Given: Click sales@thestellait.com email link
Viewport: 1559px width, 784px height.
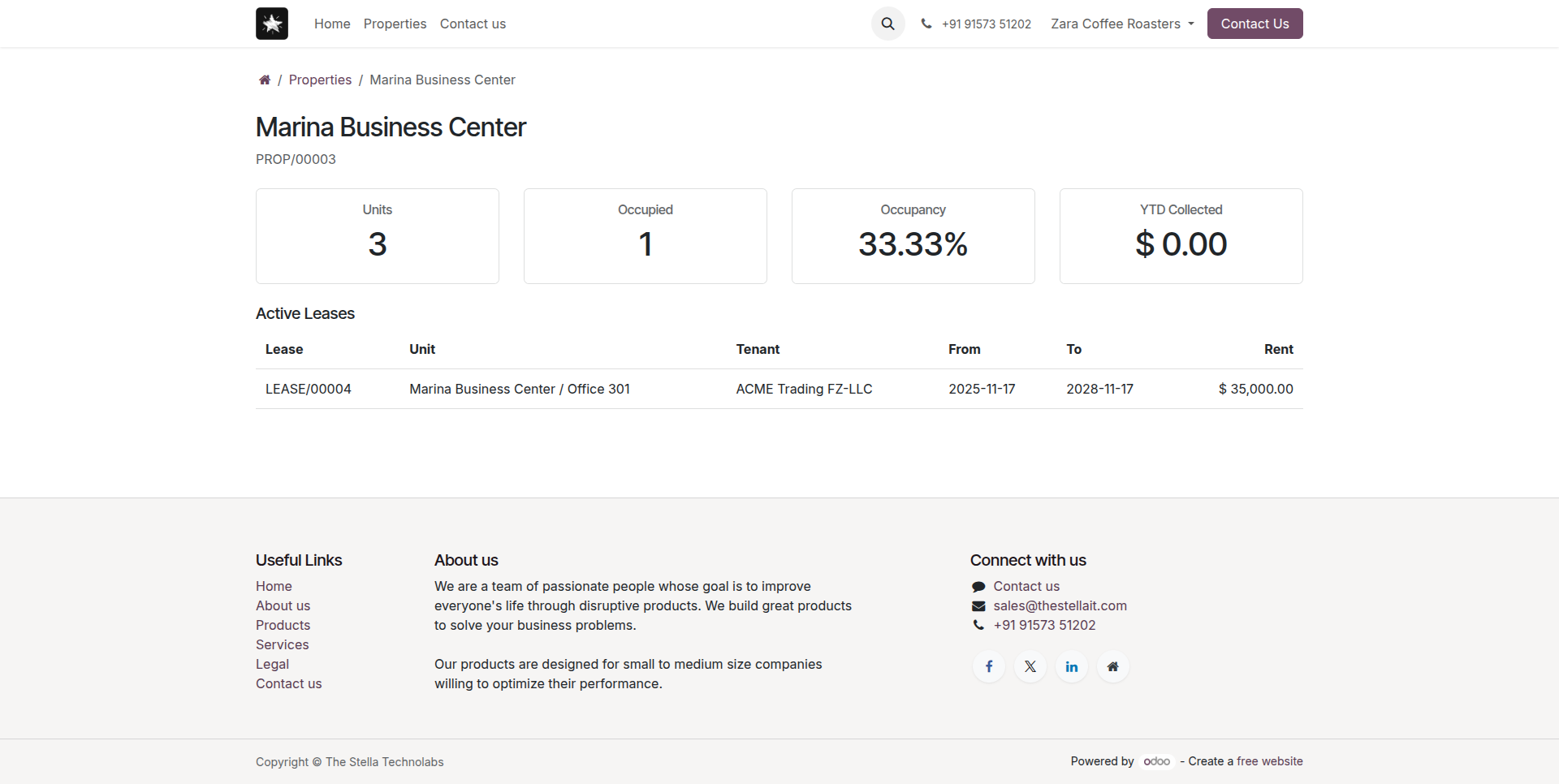Looking at the screenshot, I should pos(1060,605).
